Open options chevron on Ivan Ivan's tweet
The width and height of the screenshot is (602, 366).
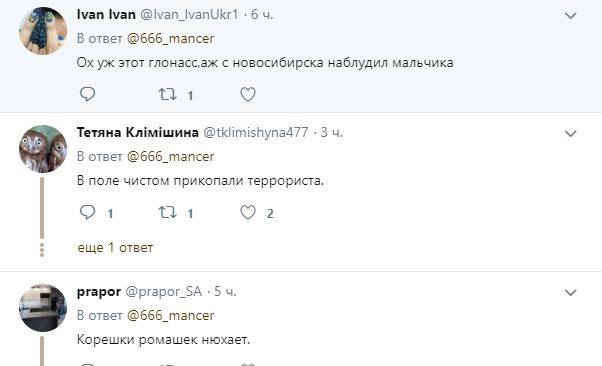point(571,16)
